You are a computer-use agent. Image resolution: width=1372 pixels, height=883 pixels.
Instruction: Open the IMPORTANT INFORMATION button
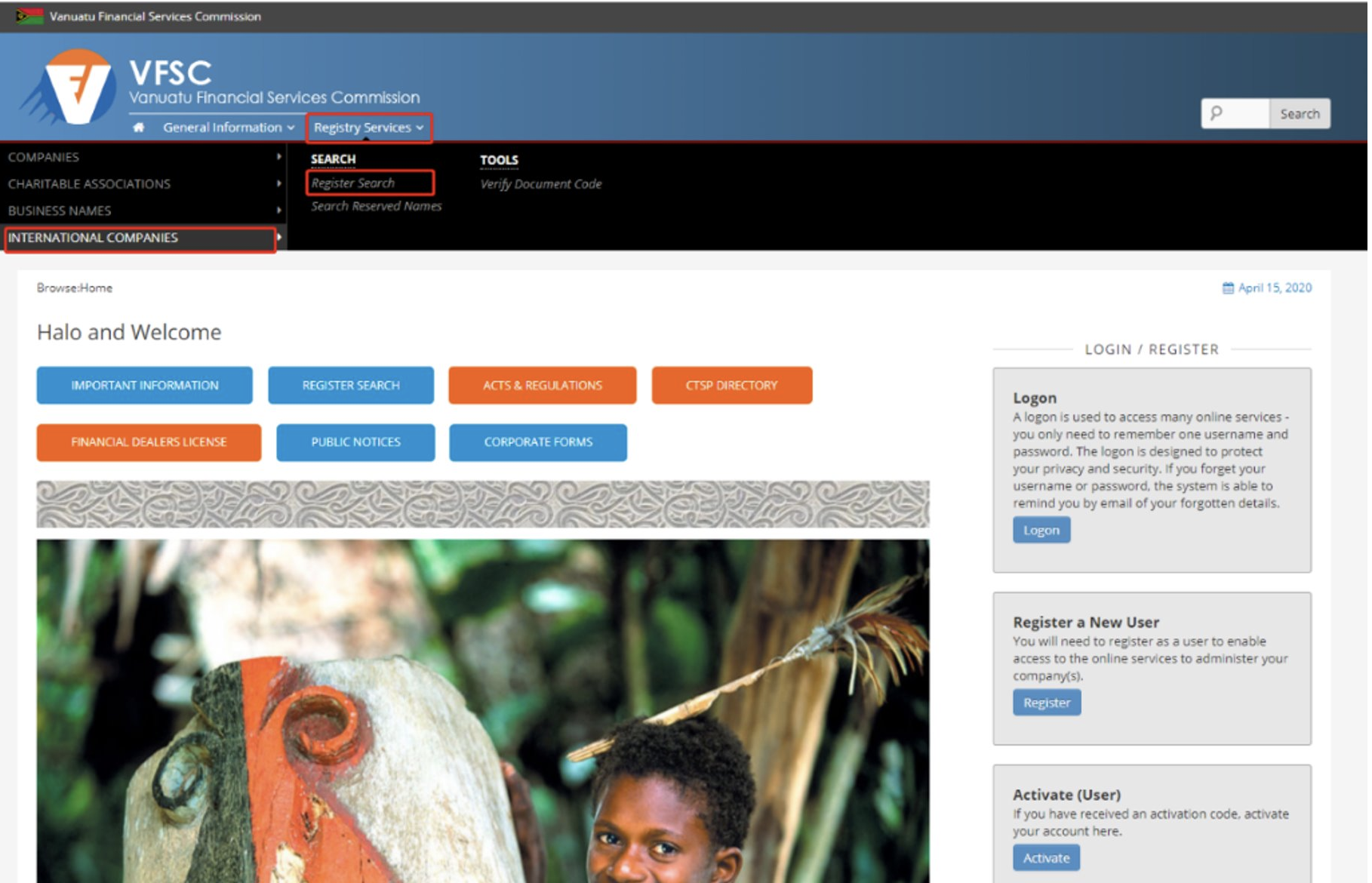pyautogui.click(x=145, y=386)
